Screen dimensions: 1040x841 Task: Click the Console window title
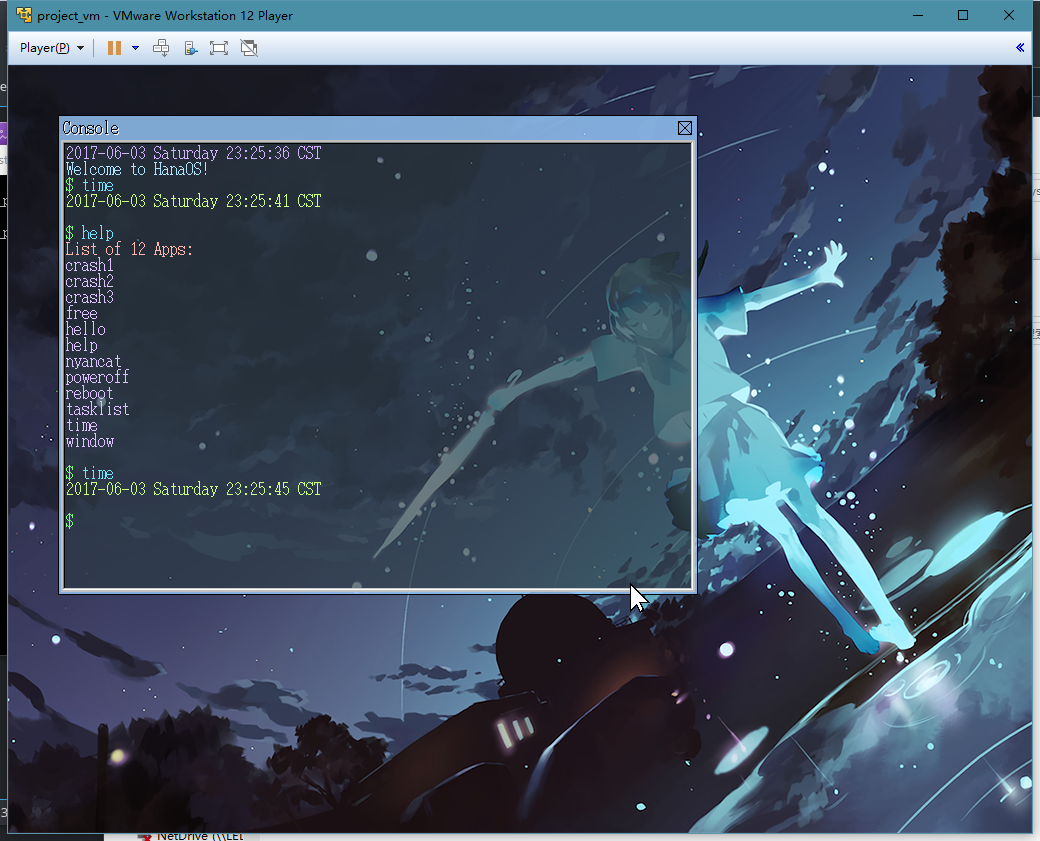90,128
